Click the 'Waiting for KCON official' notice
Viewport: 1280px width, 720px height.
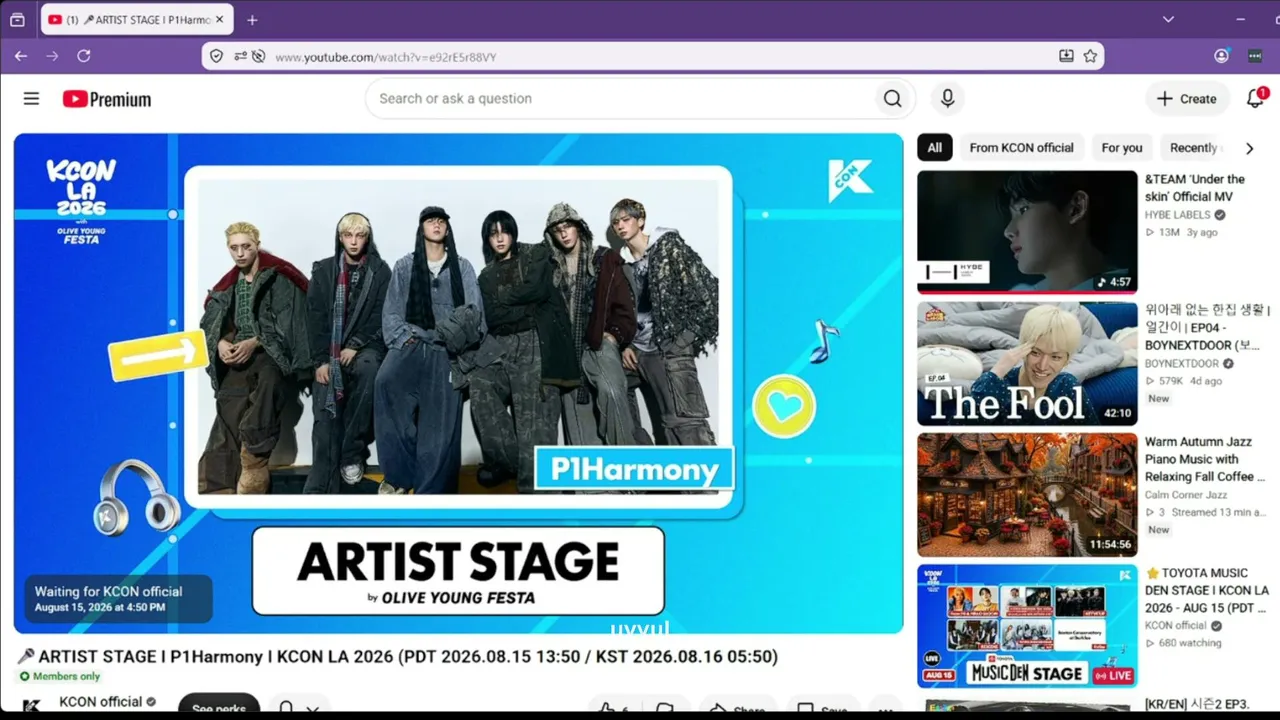pos(118,599)
